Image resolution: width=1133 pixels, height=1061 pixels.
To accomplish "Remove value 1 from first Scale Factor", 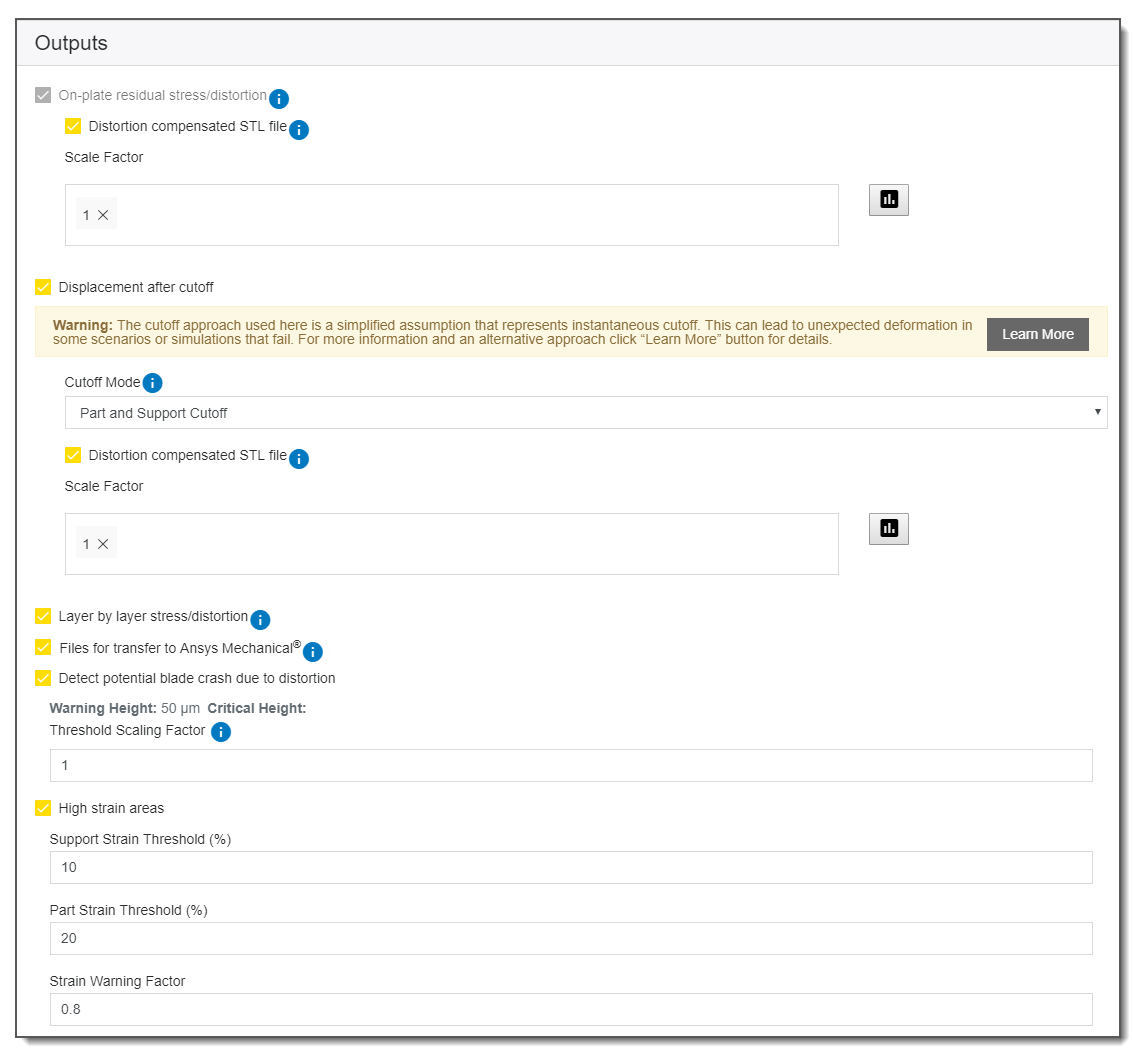I will pyautogui.click(x=103, y=215).
